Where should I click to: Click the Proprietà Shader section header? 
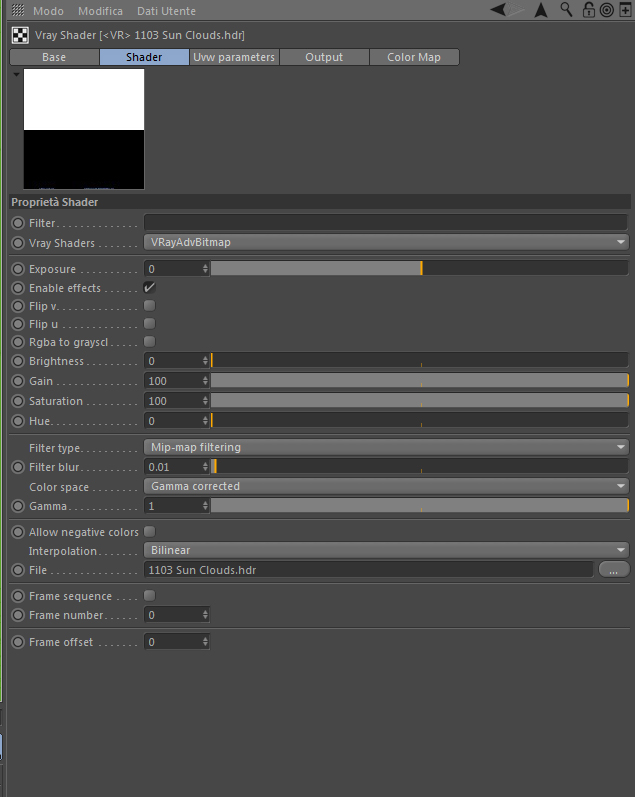click(x=320, y=202)
